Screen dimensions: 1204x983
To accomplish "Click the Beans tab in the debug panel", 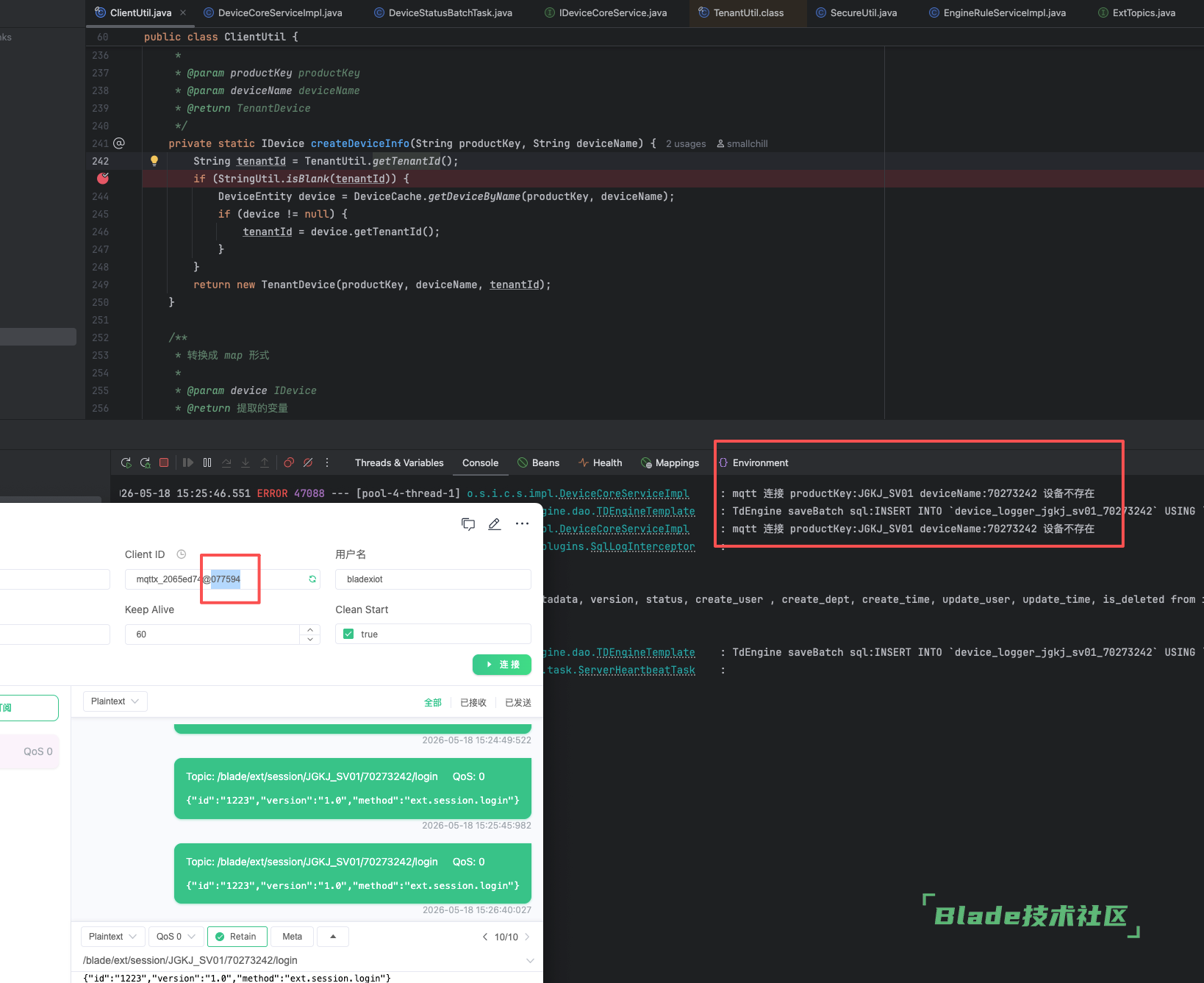I will [538, 462].
